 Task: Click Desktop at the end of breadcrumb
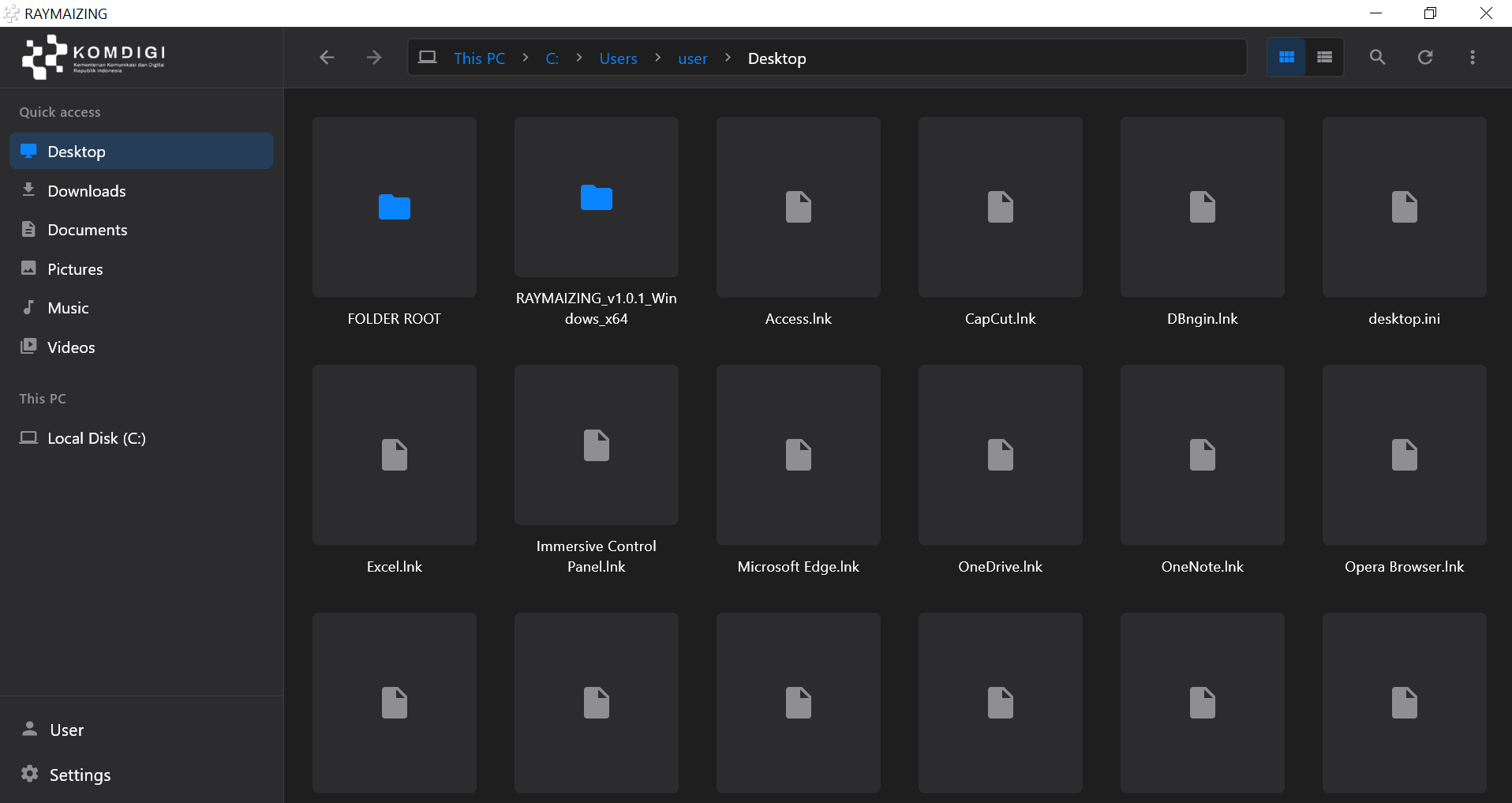[x=777, y=58]
